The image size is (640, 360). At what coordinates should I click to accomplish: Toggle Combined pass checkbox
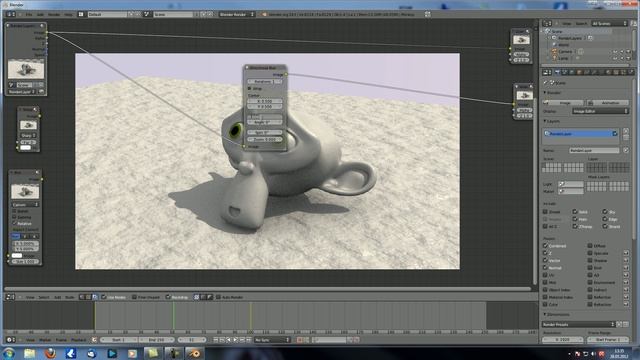click(x=545, y=246)
